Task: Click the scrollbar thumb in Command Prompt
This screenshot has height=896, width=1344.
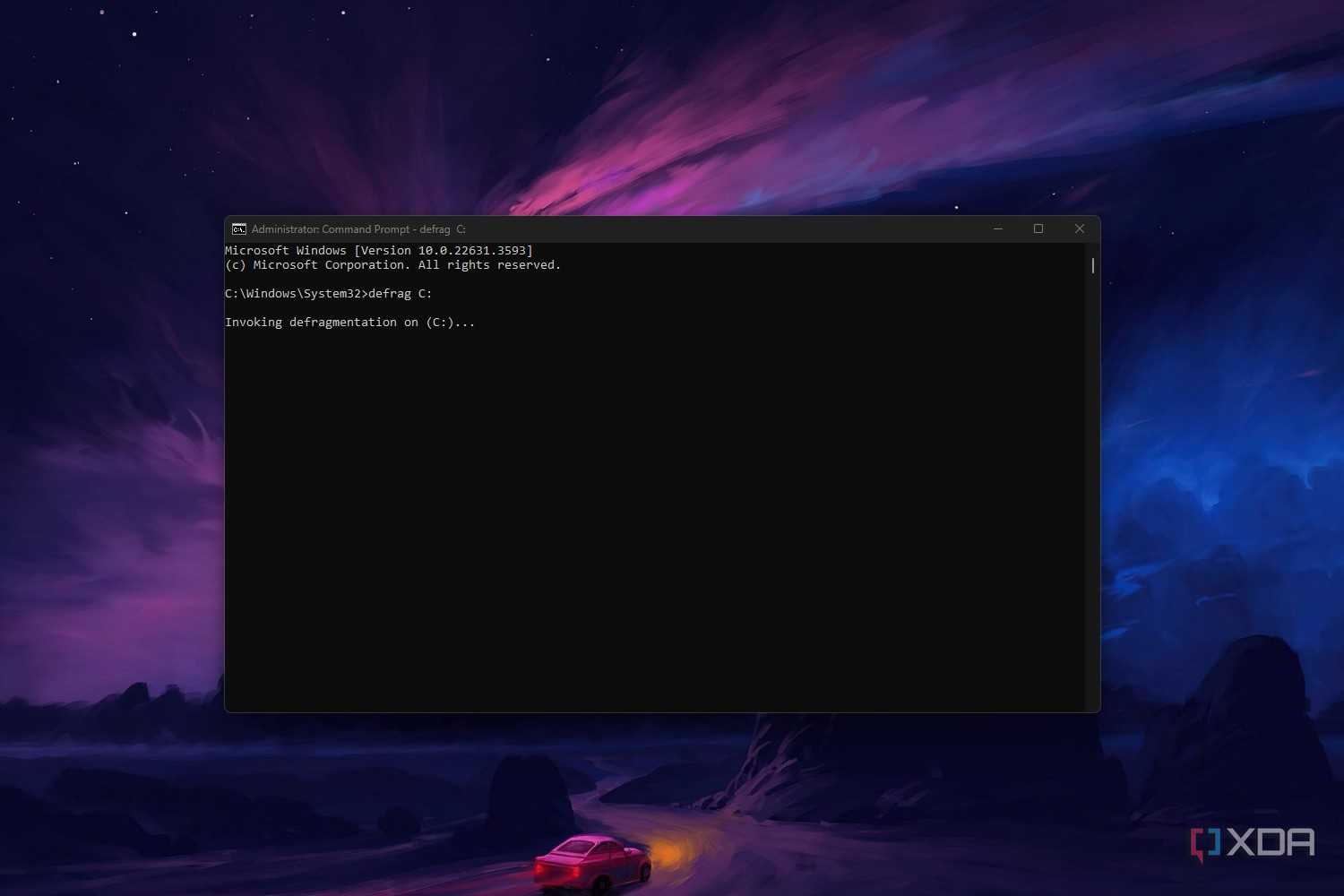Action: [x=1093, y=265]
